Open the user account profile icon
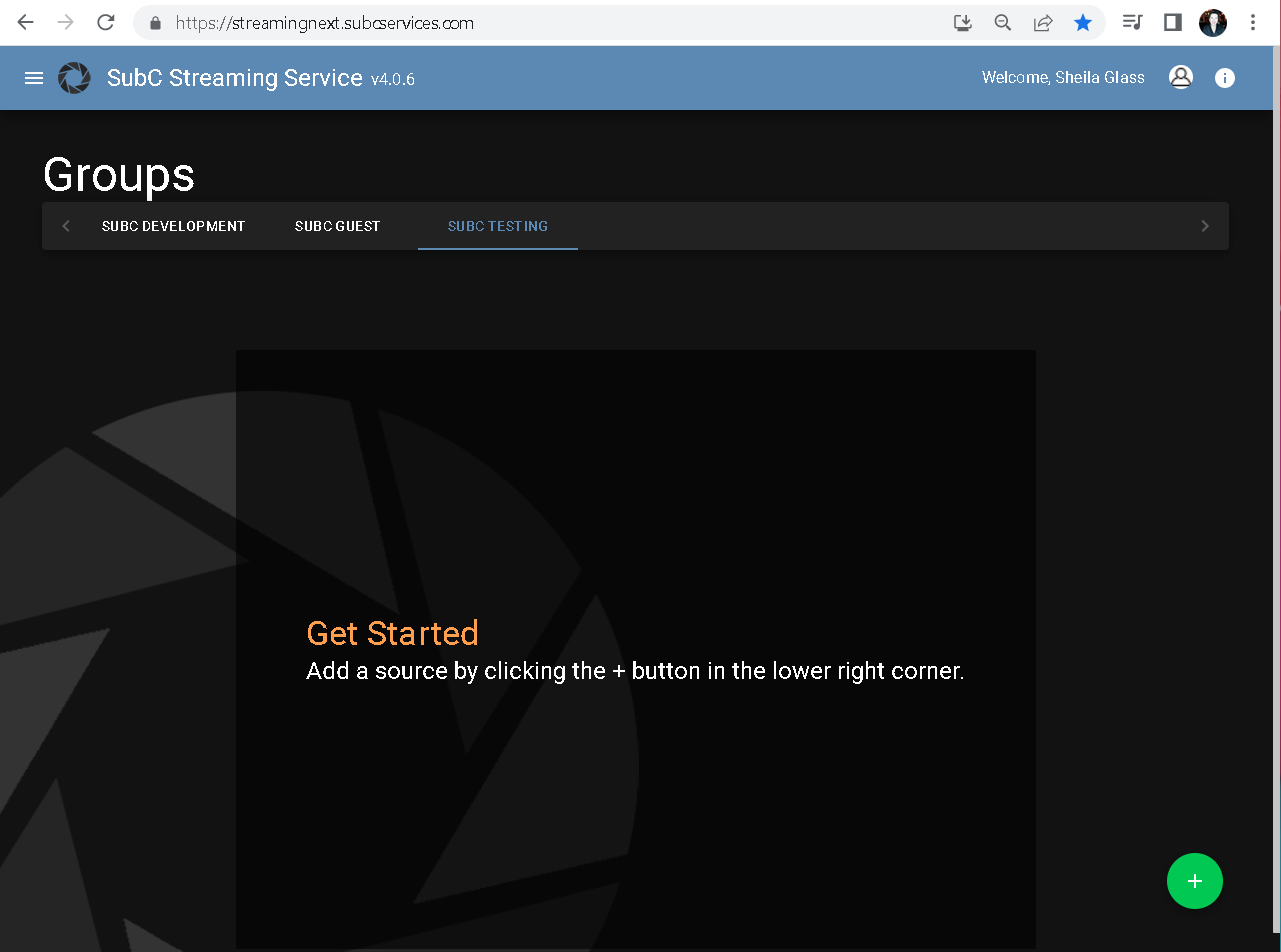Image resolution: width=1281 pixels, height=952 pixels. 1181,78
